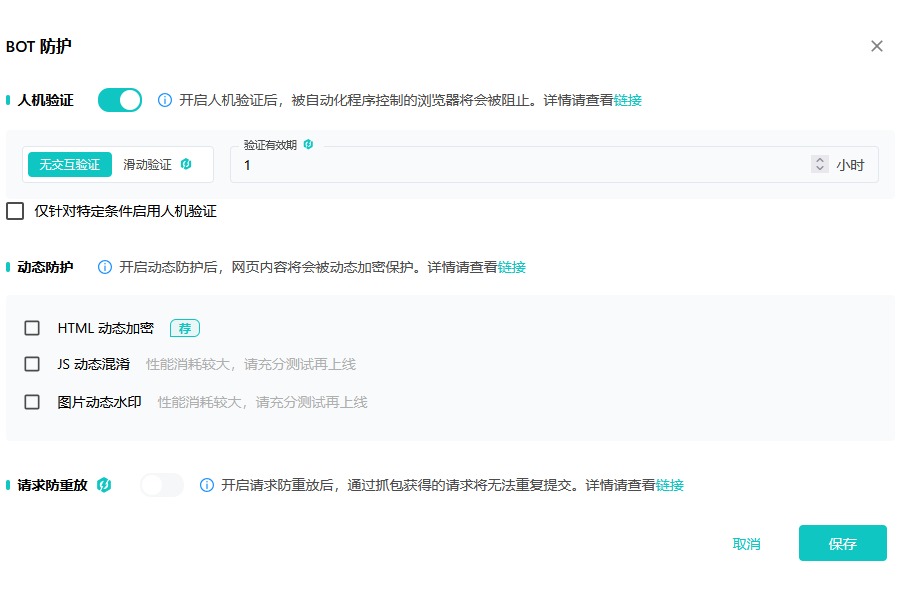Check the 图片动态水印 option

[x=32, y=402]
